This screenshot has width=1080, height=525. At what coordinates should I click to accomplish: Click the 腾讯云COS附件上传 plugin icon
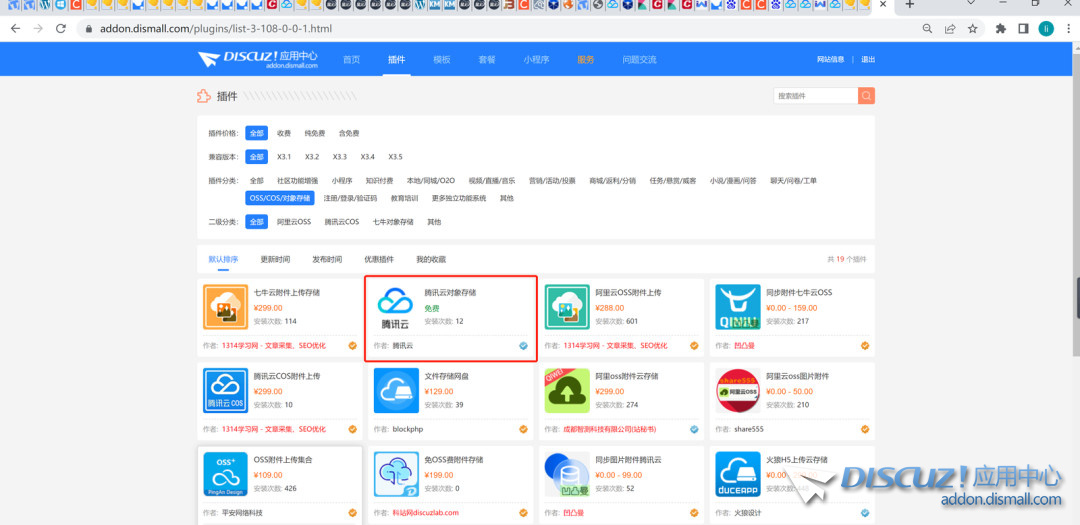coord(225,390)
